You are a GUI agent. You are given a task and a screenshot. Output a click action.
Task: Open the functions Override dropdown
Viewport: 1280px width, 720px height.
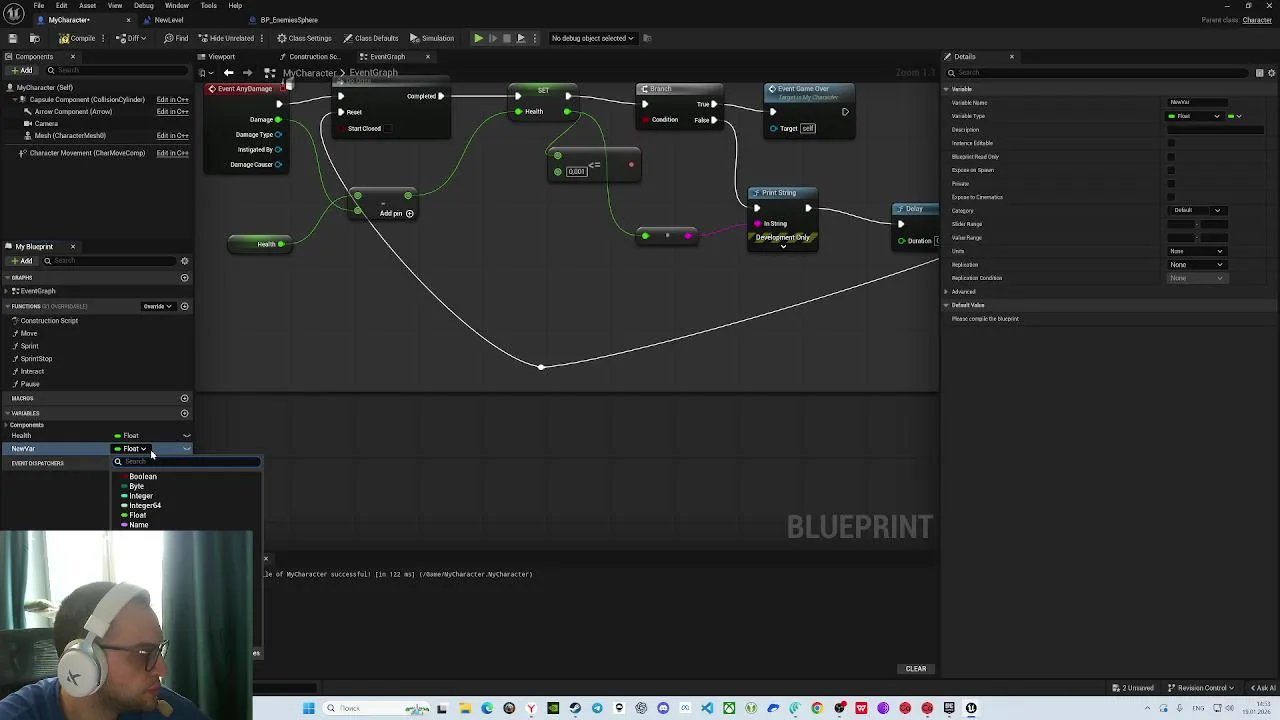point(157,306)
